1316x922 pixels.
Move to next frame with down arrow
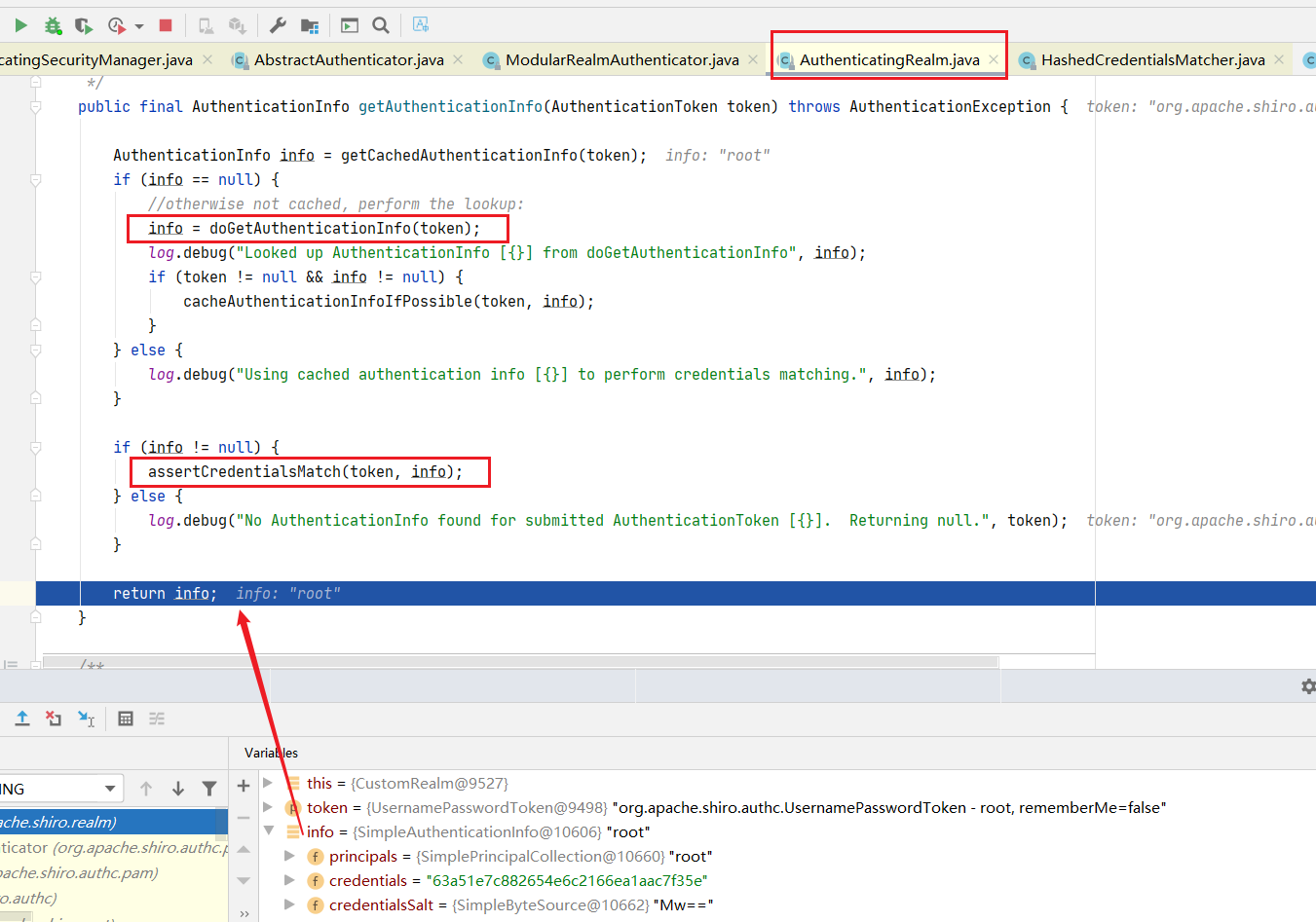pyautogui.click(x=178, y=789)
